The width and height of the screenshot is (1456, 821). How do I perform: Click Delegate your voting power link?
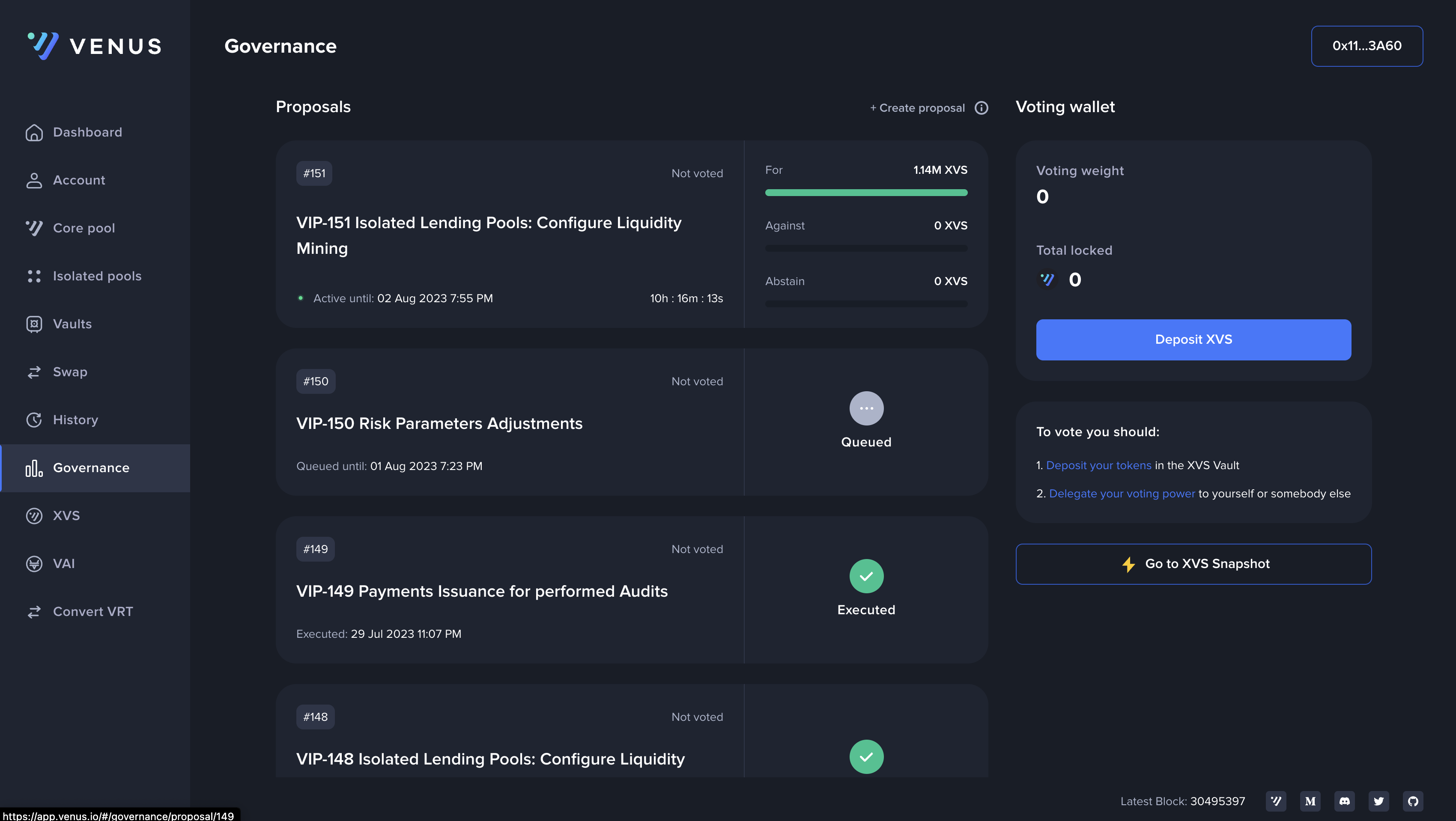coord(1122,493)
